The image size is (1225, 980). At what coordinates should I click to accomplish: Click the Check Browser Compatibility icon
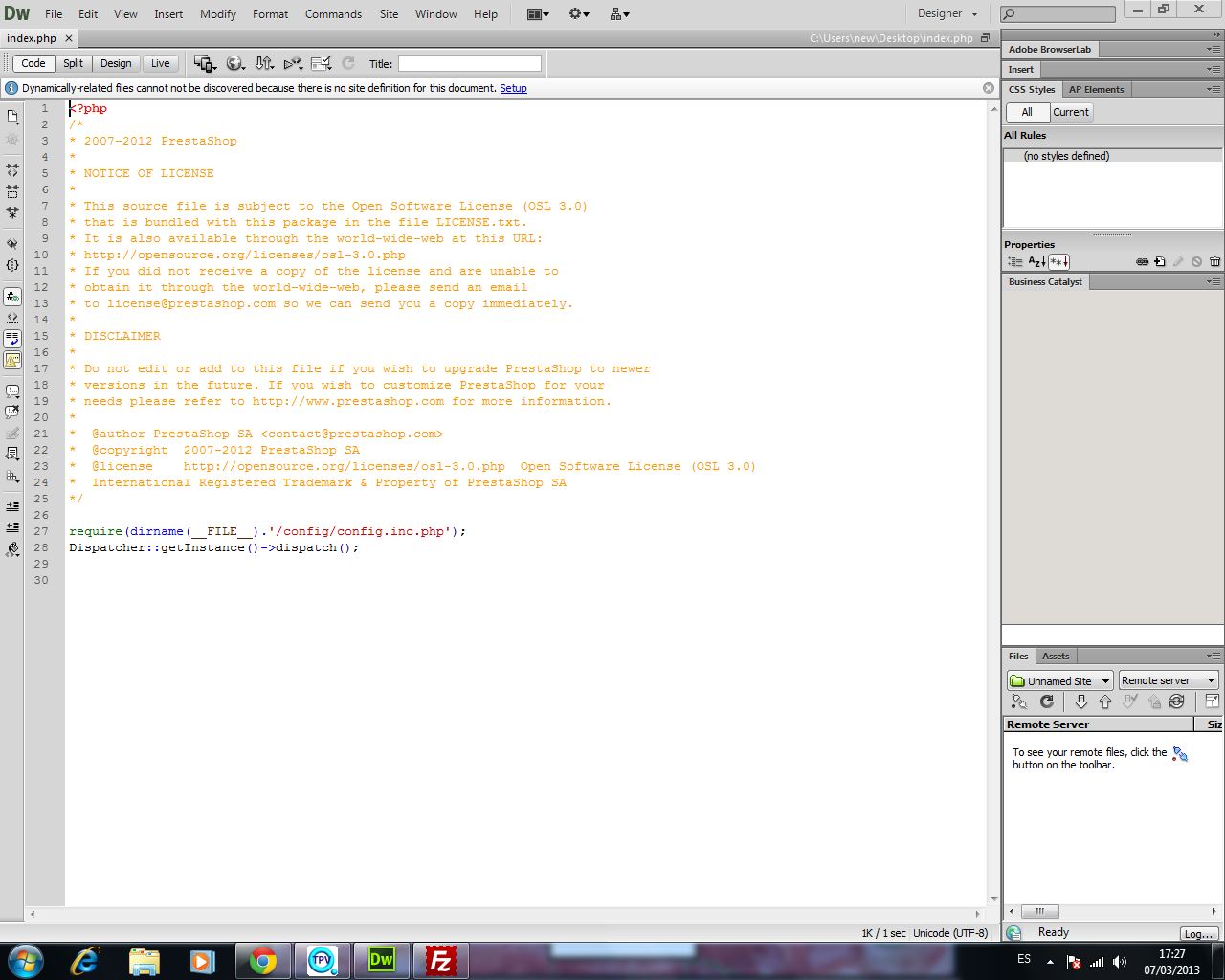[322, 63]
